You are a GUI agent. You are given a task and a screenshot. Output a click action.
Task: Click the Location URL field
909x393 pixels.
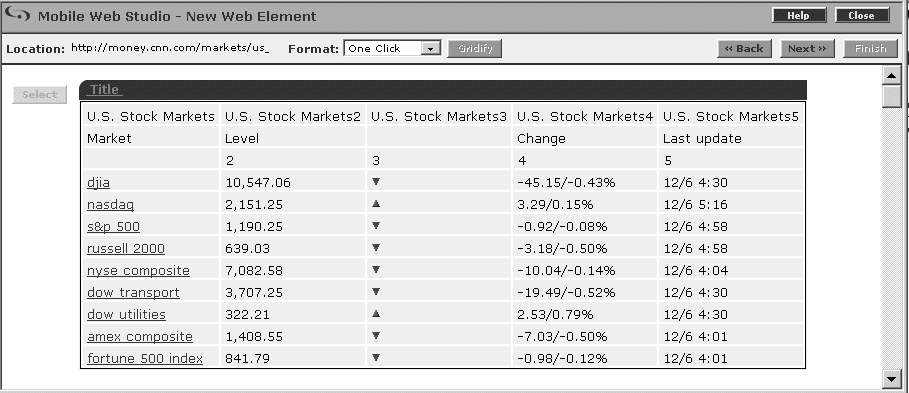tap(170, 48)
